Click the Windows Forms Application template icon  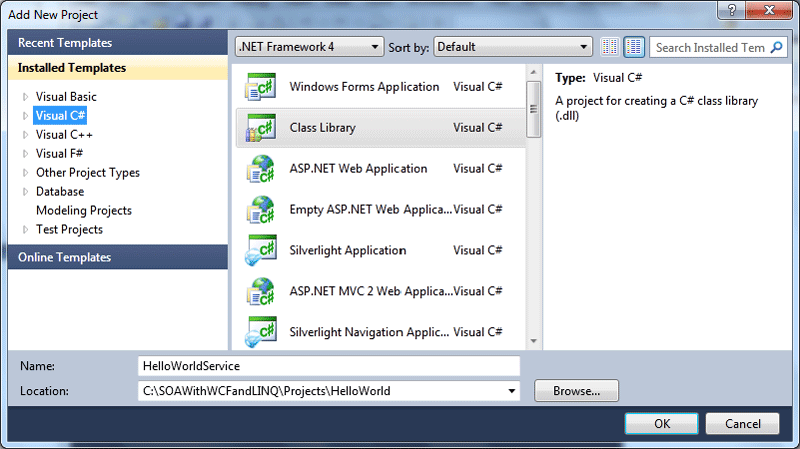(261, 87)
